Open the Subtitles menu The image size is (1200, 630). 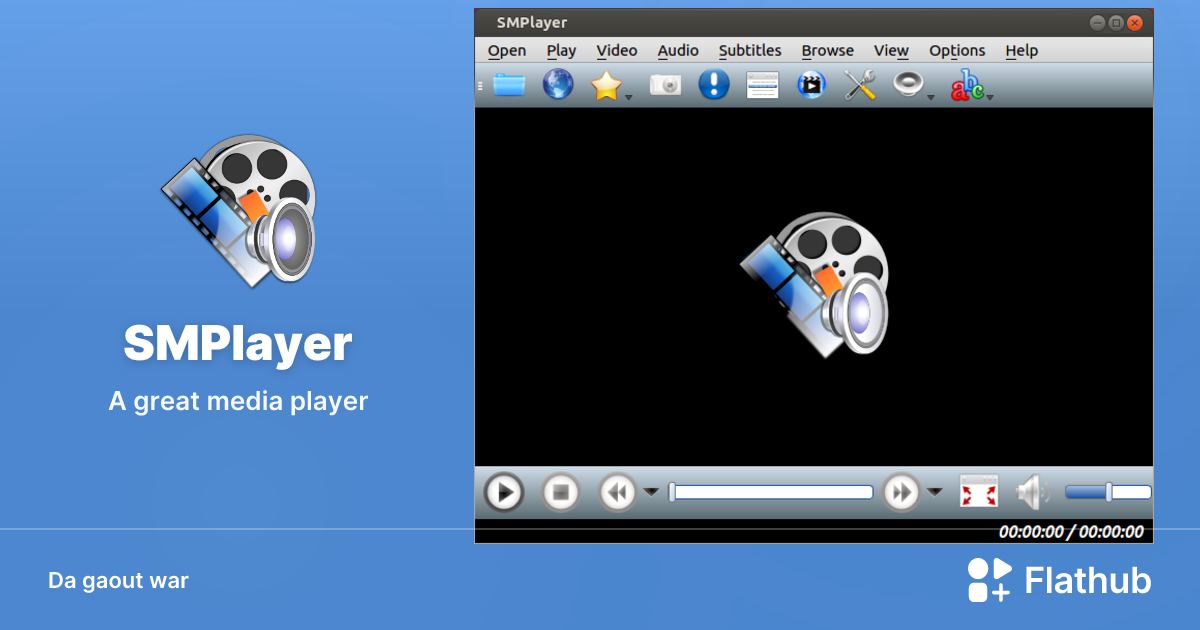[750, 50]
